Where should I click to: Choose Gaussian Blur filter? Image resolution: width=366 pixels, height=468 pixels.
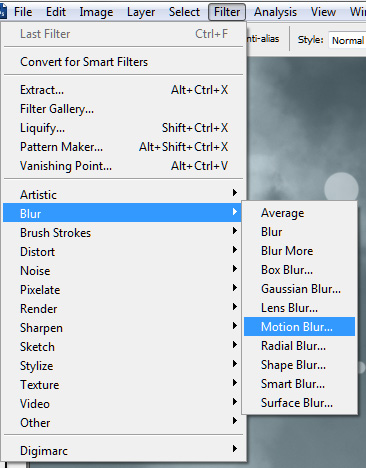(299, 289)
